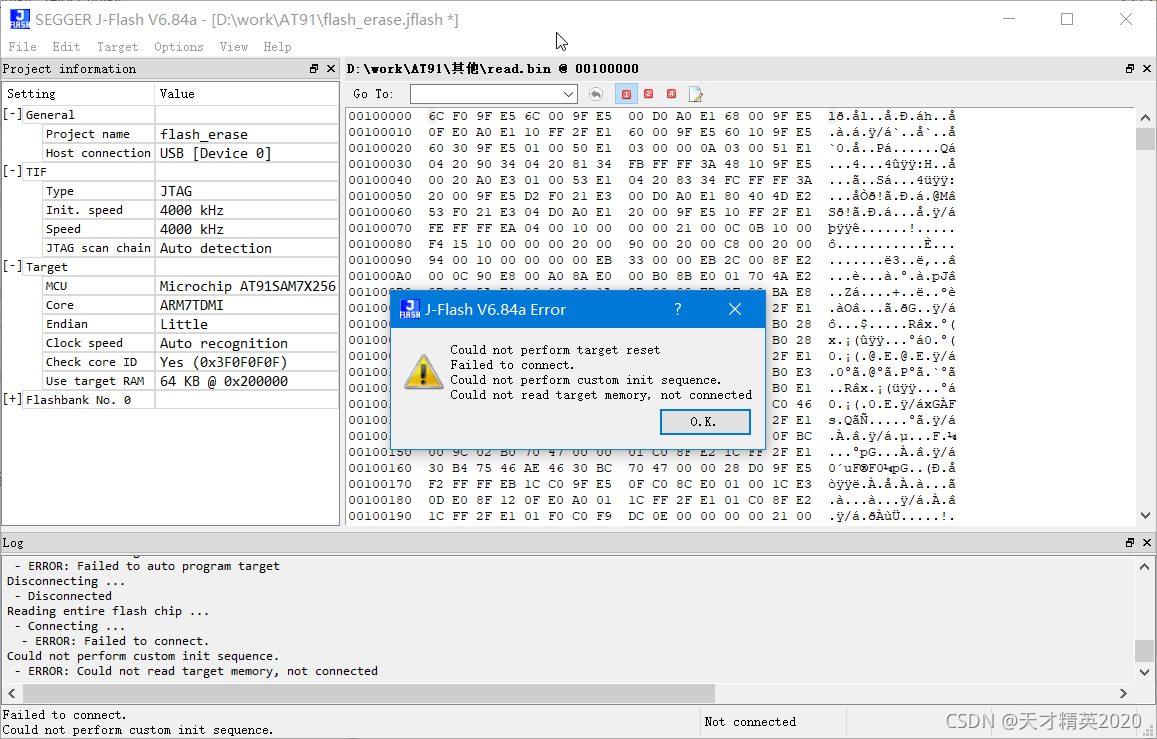Collapse the Target settings group

click(x=13, y=266)
